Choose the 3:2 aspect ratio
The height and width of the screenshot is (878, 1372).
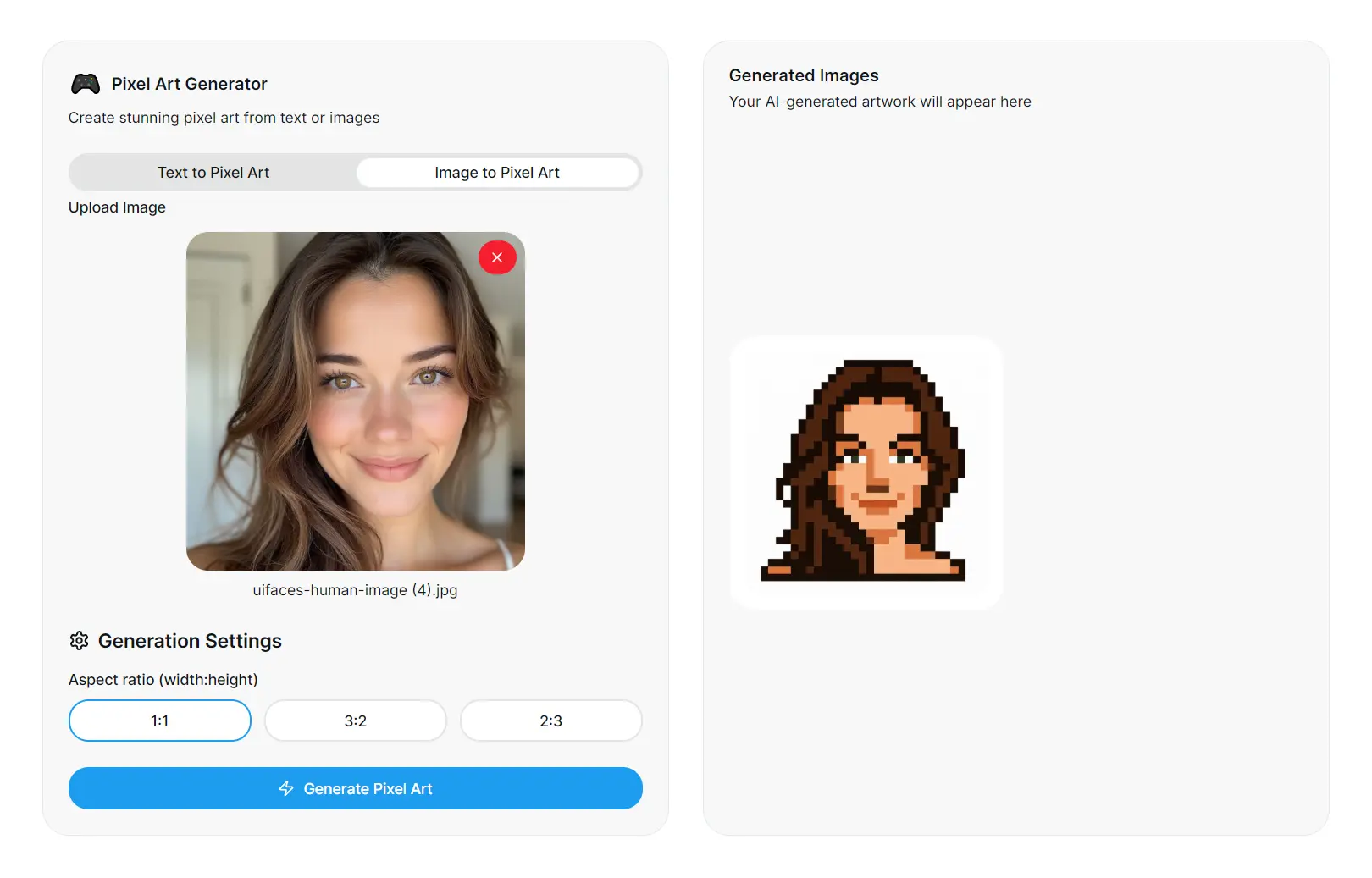coord(356,721)
